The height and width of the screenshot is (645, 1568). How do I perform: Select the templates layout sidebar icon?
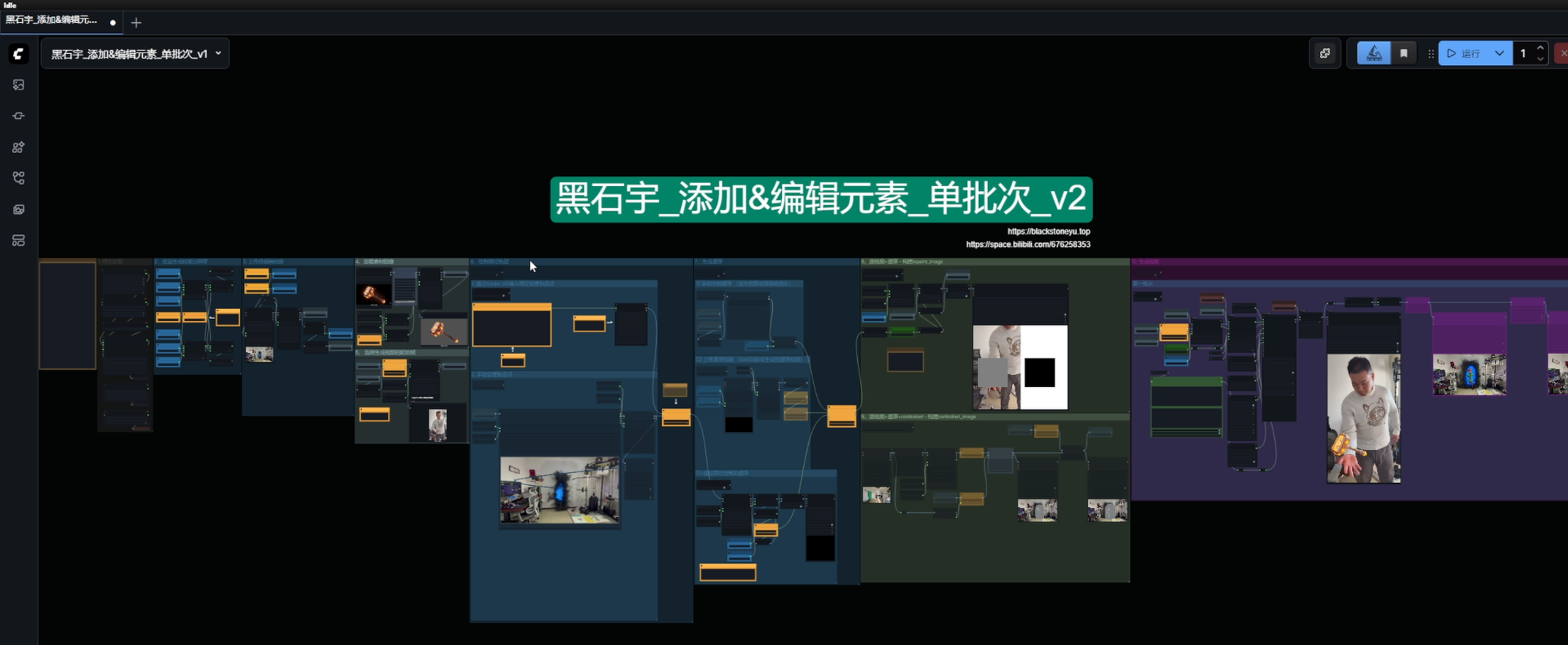point(18,240)
